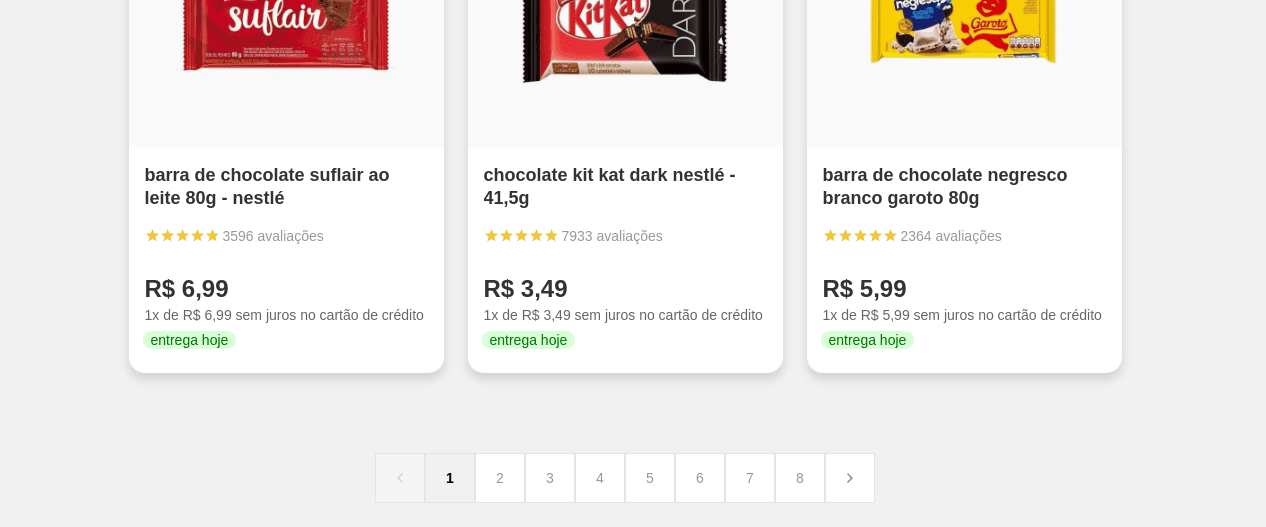
Task: Jump to page 3 in pagination
Action: pyautogui.click(x=550, y=478)
